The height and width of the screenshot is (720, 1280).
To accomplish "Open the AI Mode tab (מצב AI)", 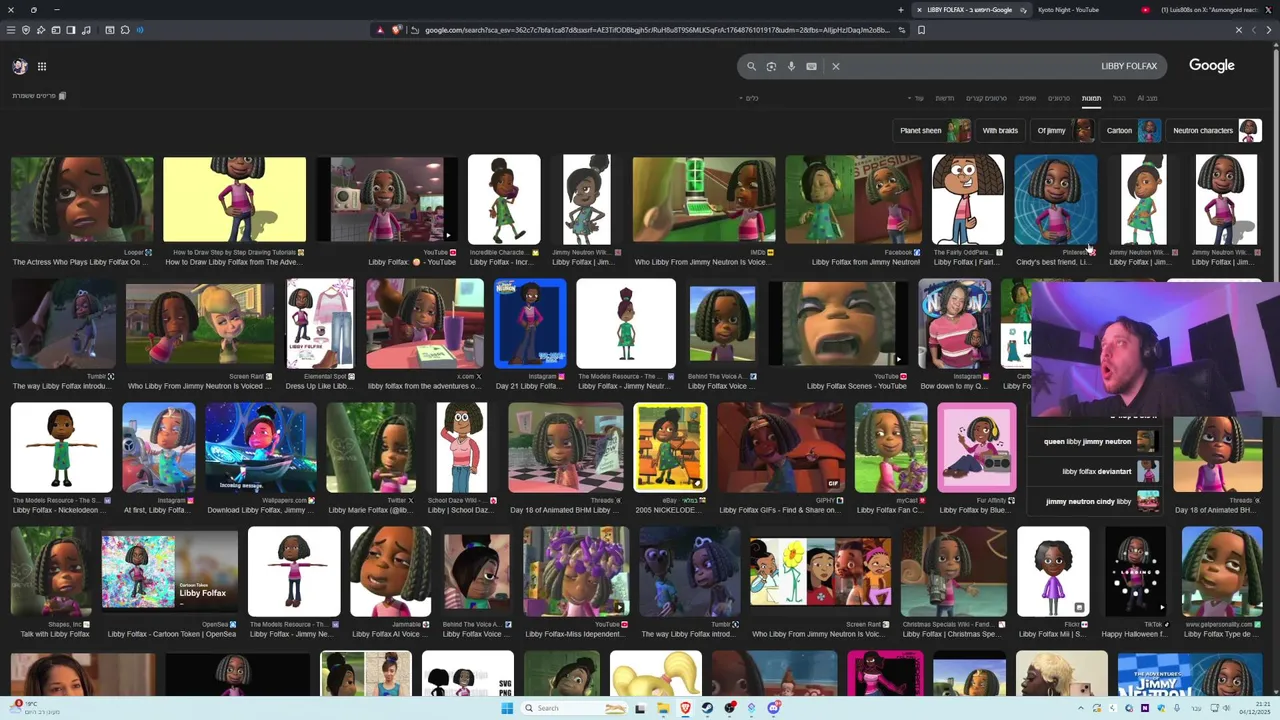I will point(1147,98).
